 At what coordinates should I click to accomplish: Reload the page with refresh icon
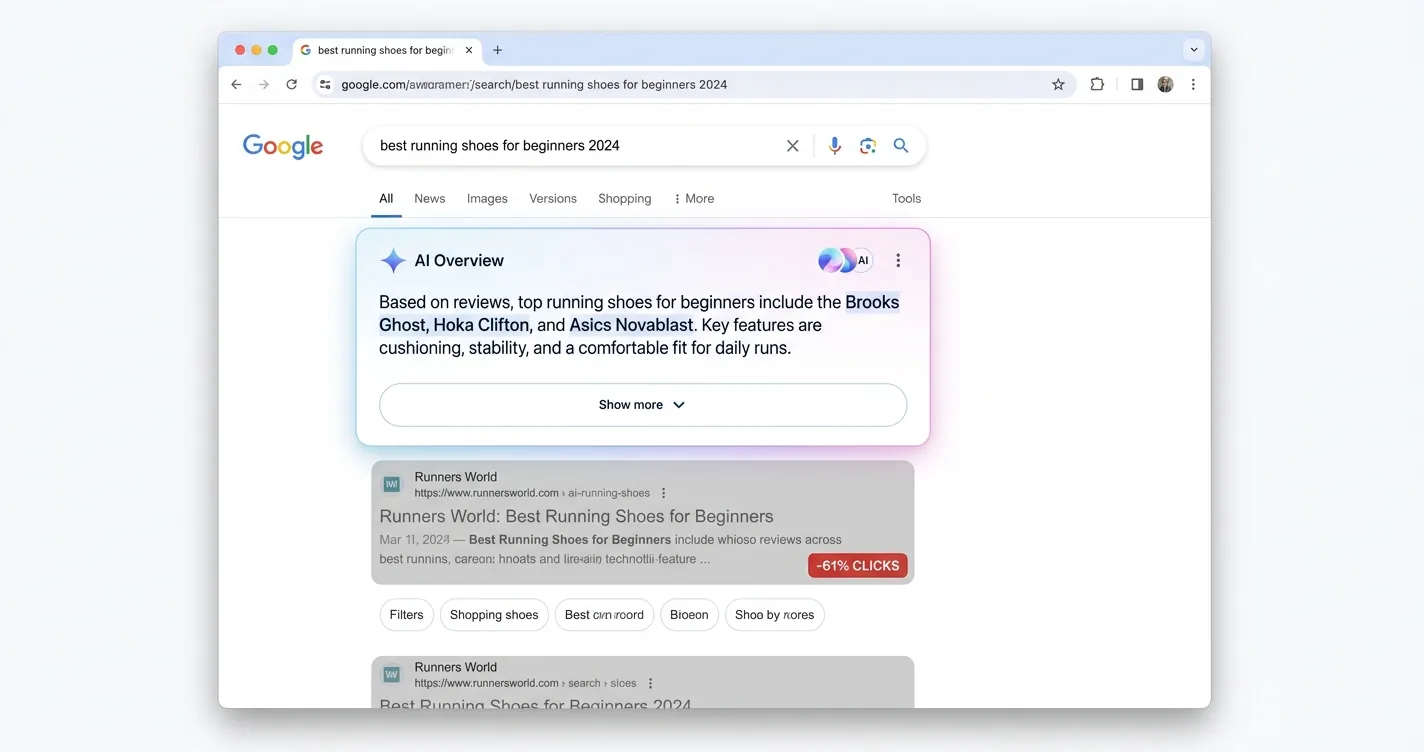(x=292, y=85)
